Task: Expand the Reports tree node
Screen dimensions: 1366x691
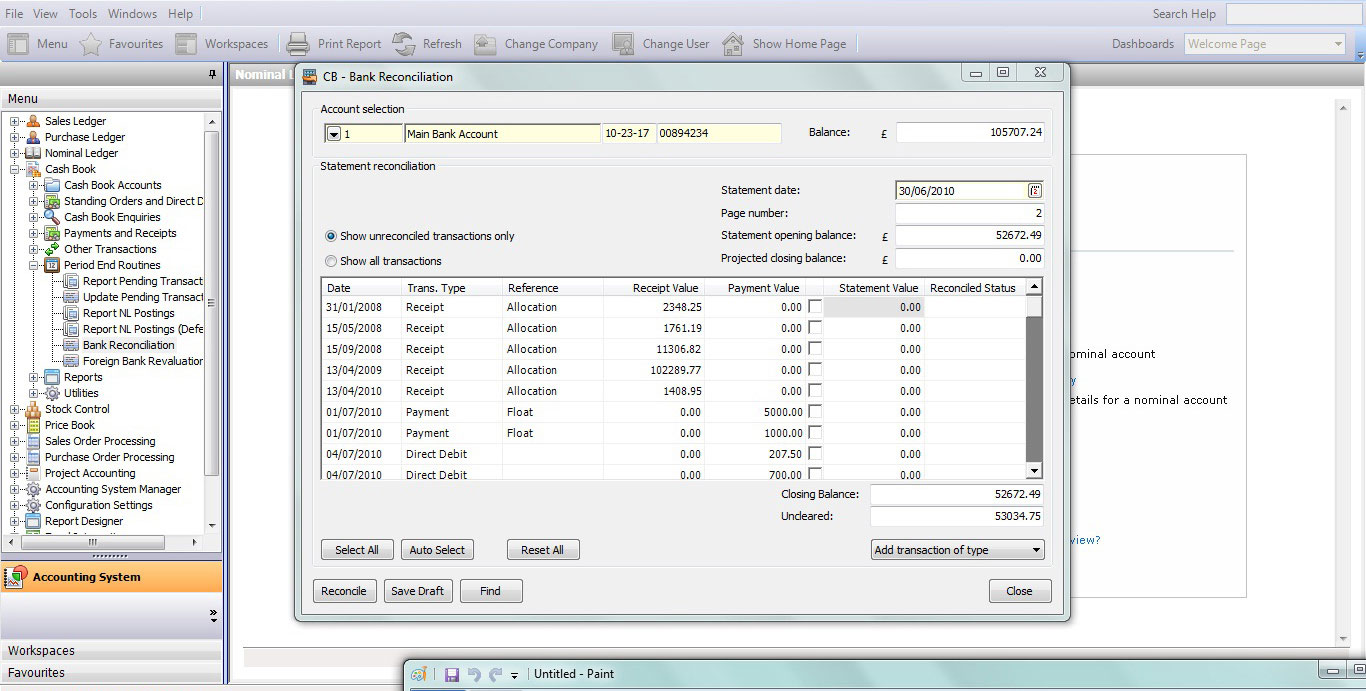Action: (33, 377)
